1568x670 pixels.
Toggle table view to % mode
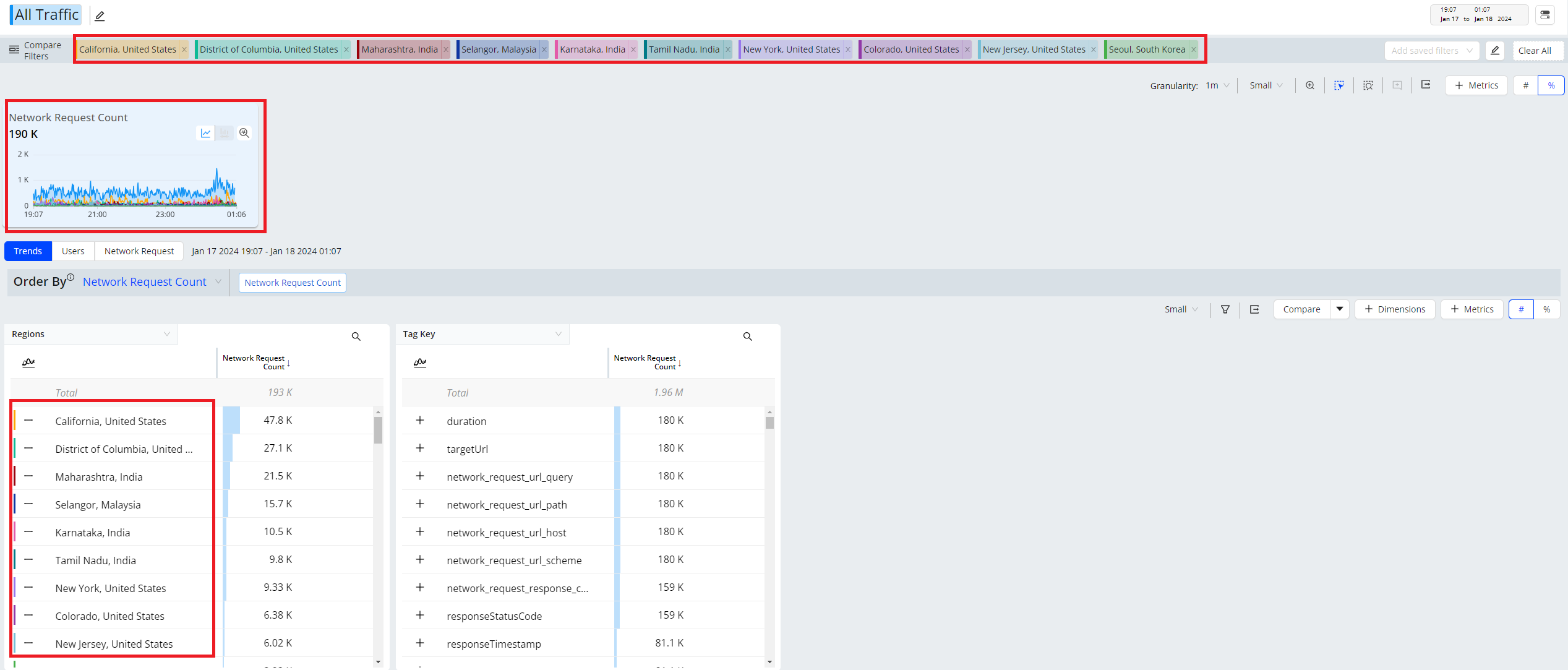[1546, 309]
